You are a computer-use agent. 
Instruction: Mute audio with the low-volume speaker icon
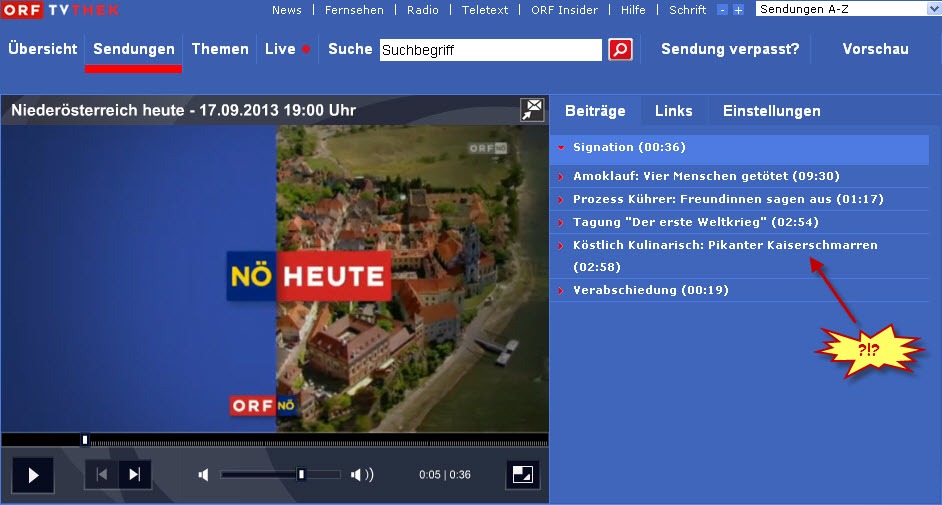coord(204,475)
